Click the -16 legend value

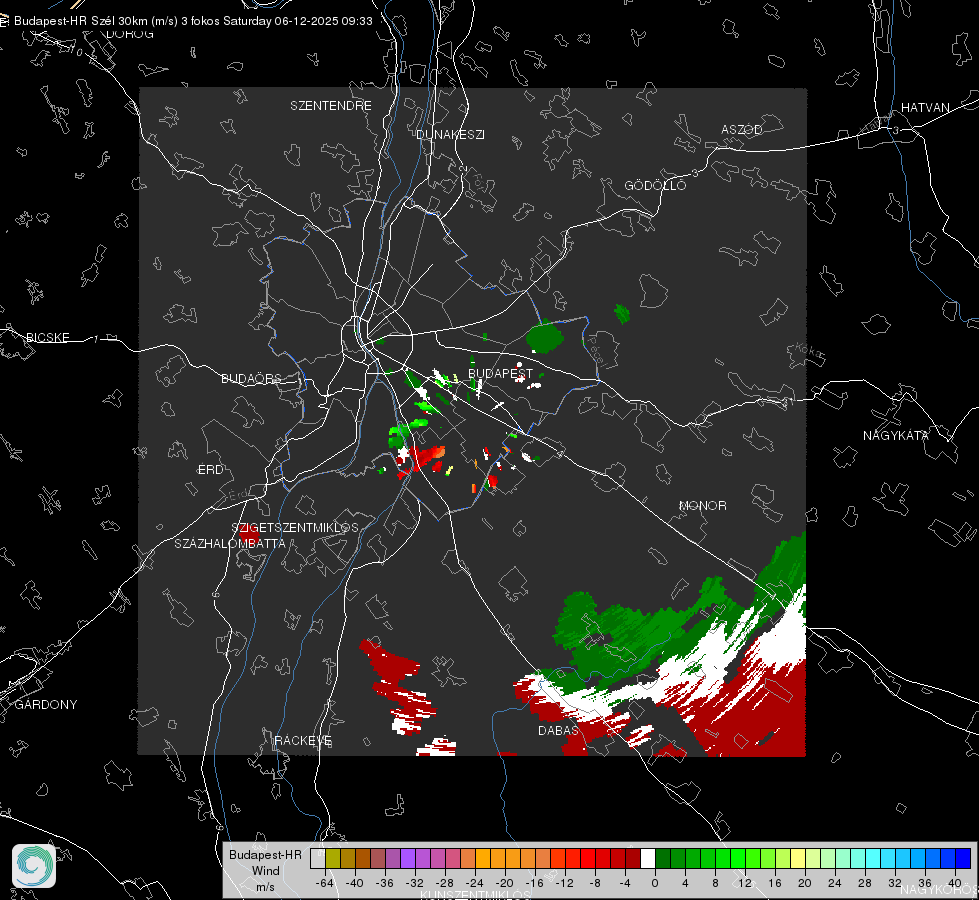point(534,883)
